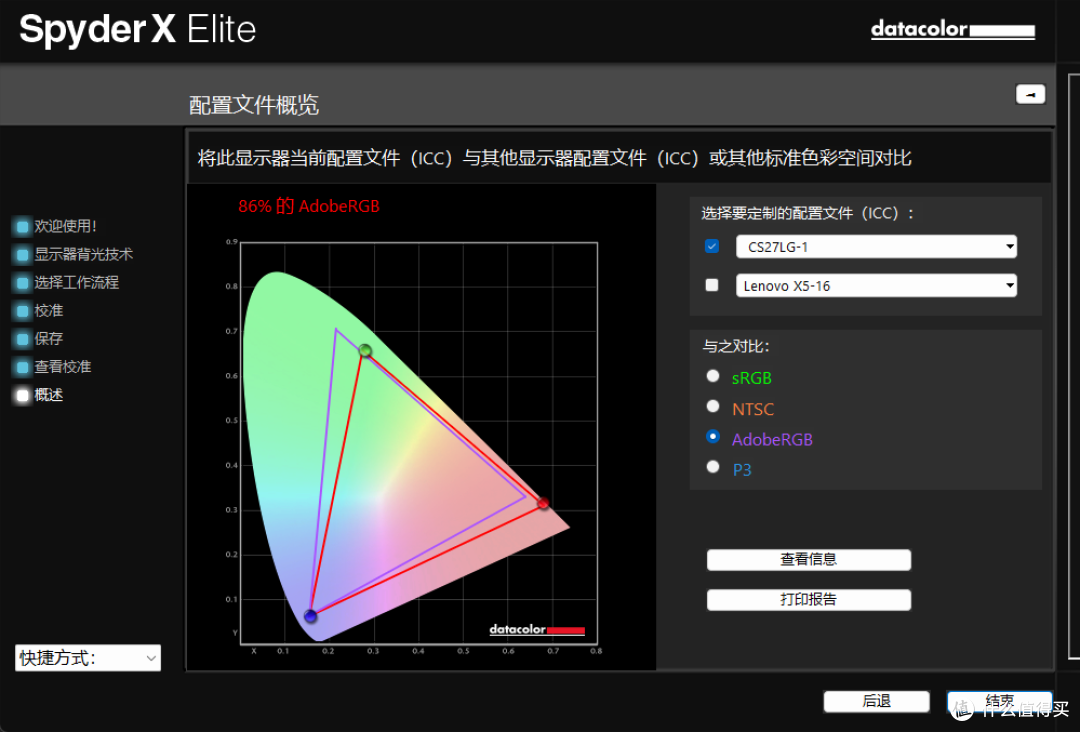Click the collapse panel arrow button

[1030, 94]
